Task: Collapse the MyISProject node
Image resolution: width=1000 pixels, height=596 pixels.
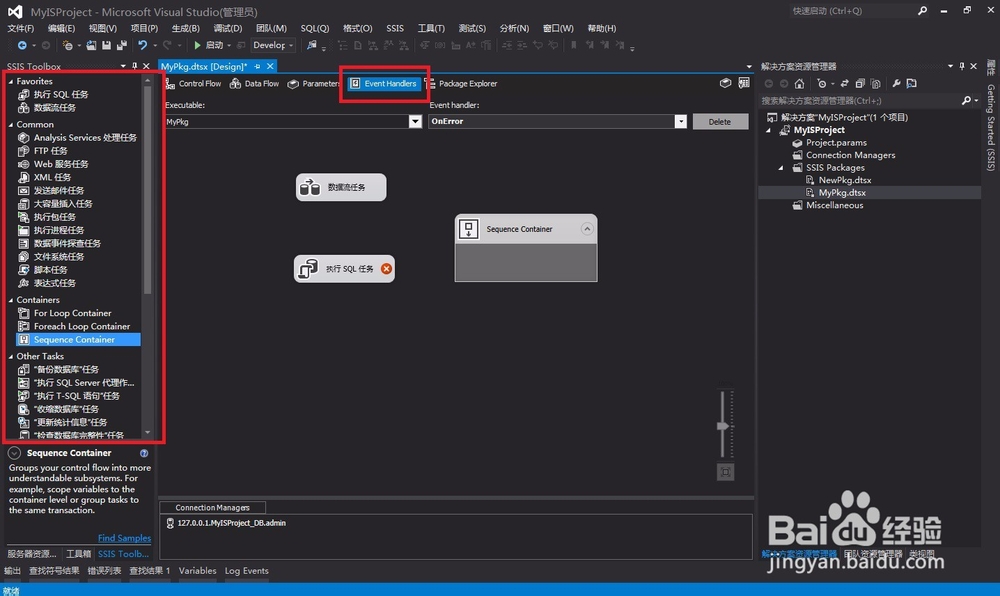Action: (768, 131)
